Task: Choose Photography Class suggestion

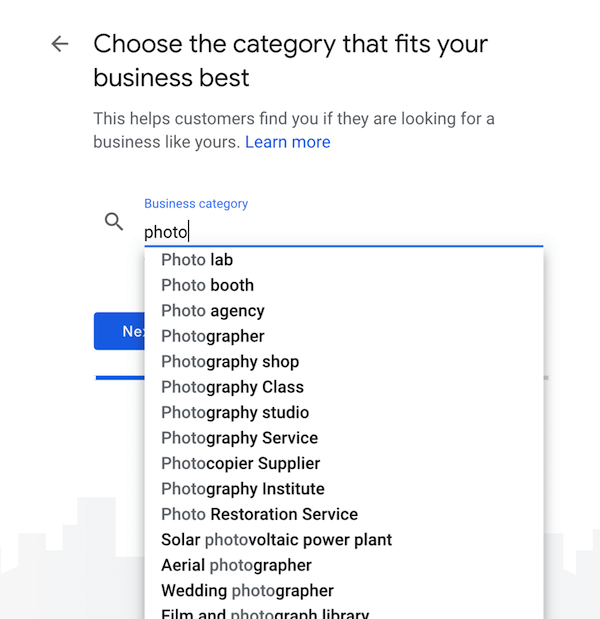Action: tap(344, 387)
